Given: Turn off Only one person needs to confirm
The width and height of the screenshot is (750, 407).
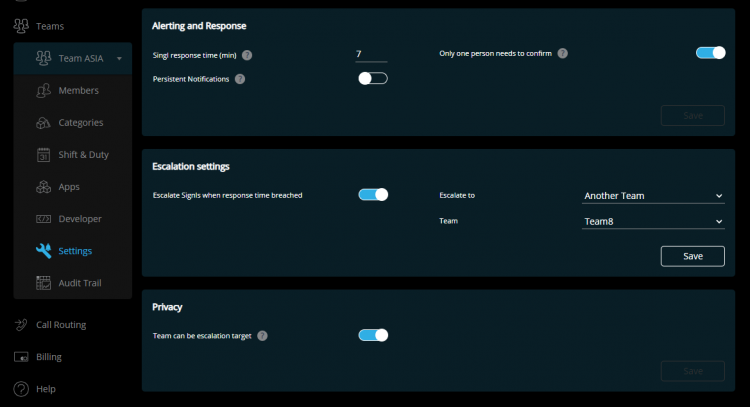Looking at the screenshot, I should click(710, 53).
